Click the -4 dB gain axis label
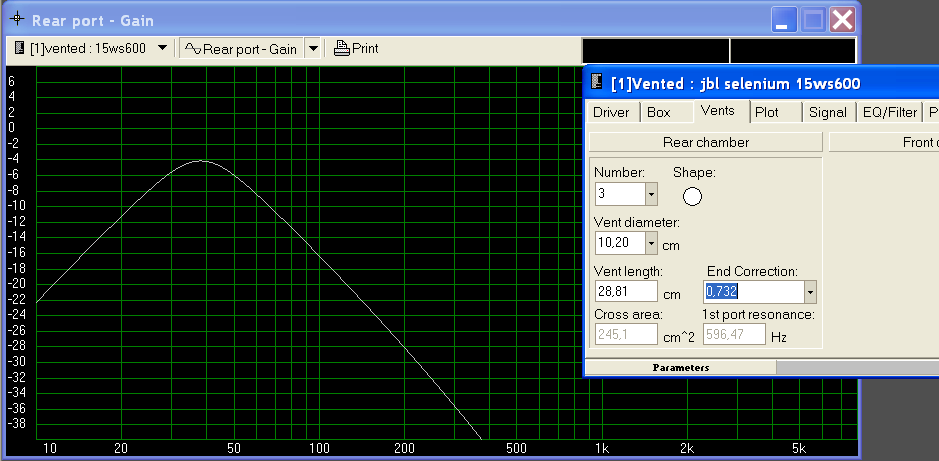This screenshot has width=939, height=461. (13, 159)
